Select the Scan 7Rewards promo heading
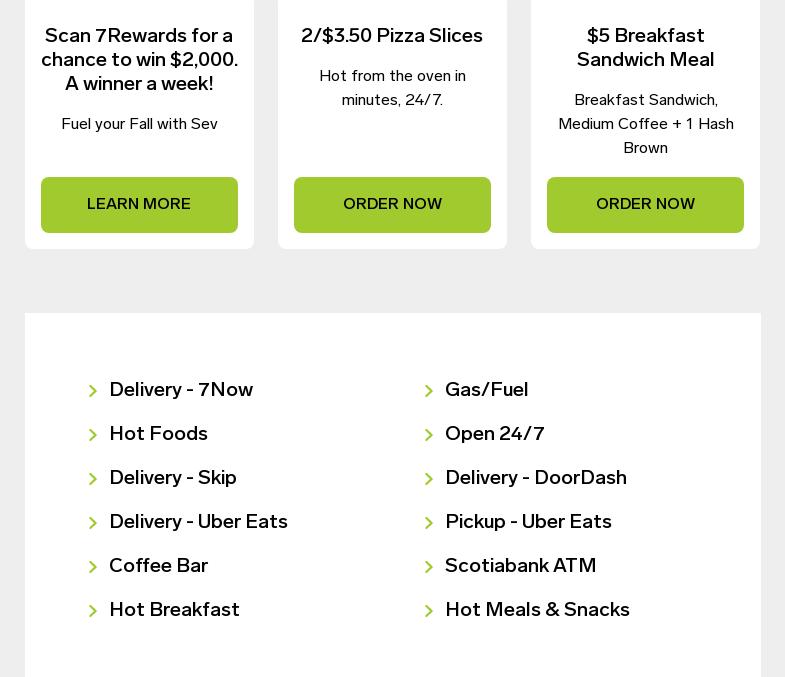The width and height of the screenshot is (785, 677). tap(139, 60)
